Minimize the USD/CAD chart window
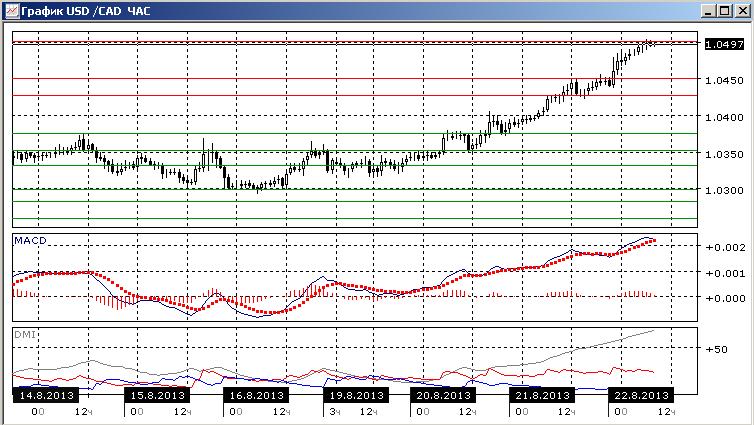Screen dimensions: 754x425 click(x=707, y=11)
